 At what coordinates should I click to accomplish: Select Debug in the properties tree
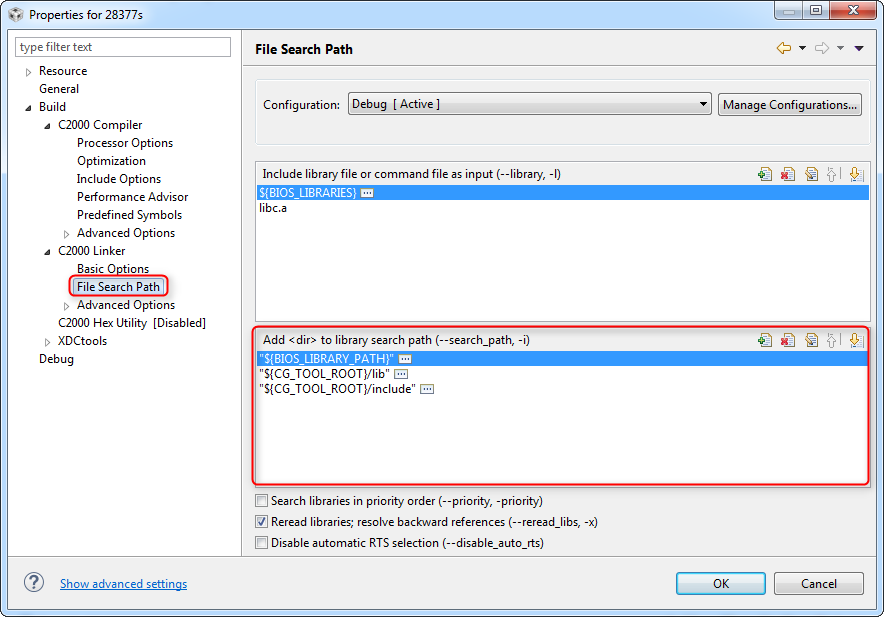[x=56, y=359]
